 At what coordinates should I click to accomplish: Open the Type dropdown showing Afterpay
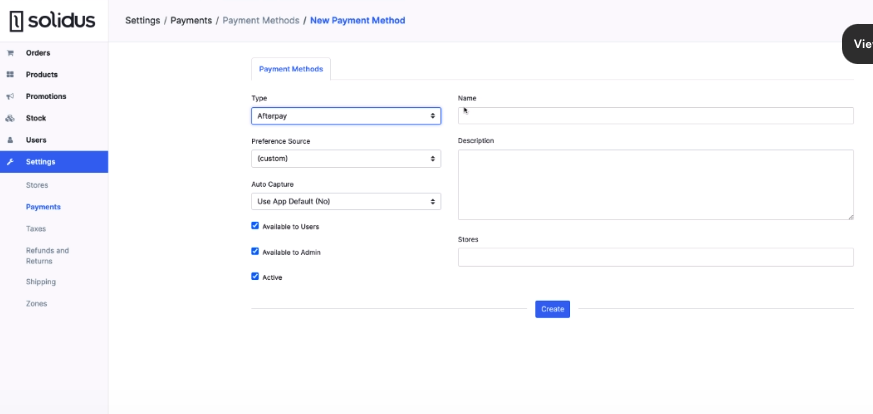345,116
